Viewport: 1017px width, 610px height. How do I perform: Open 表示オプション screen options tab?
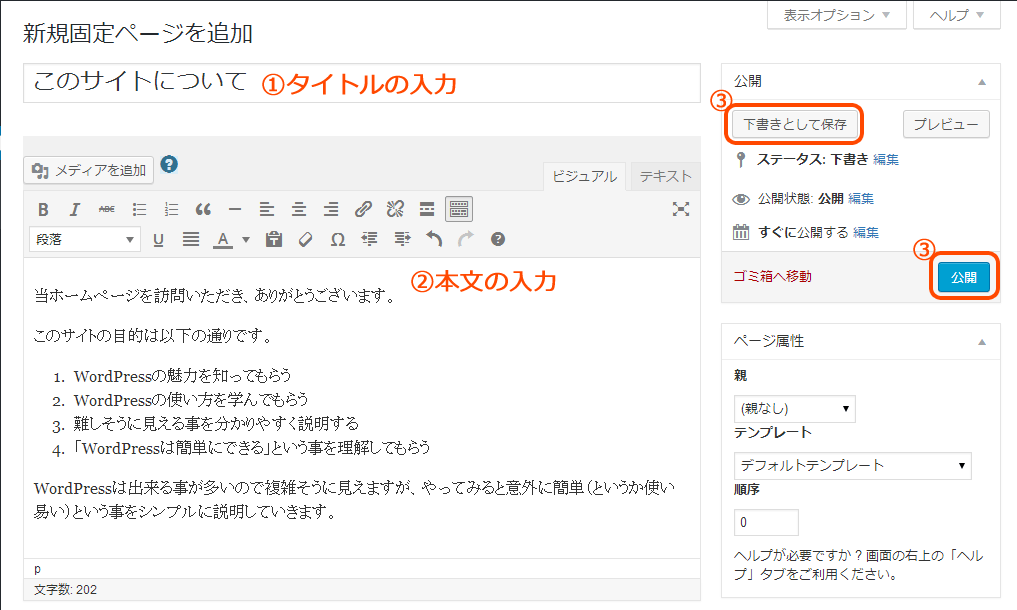coord(837,15)
